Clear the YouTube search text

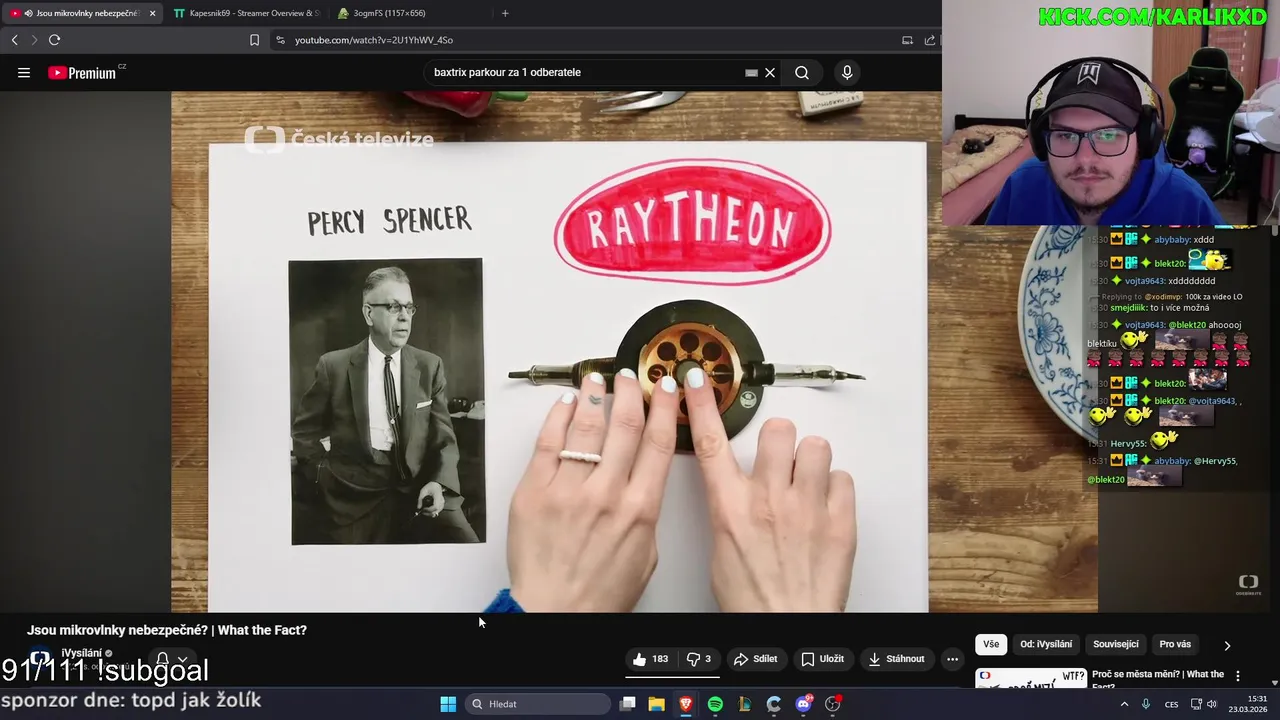[x=770, y=72]
